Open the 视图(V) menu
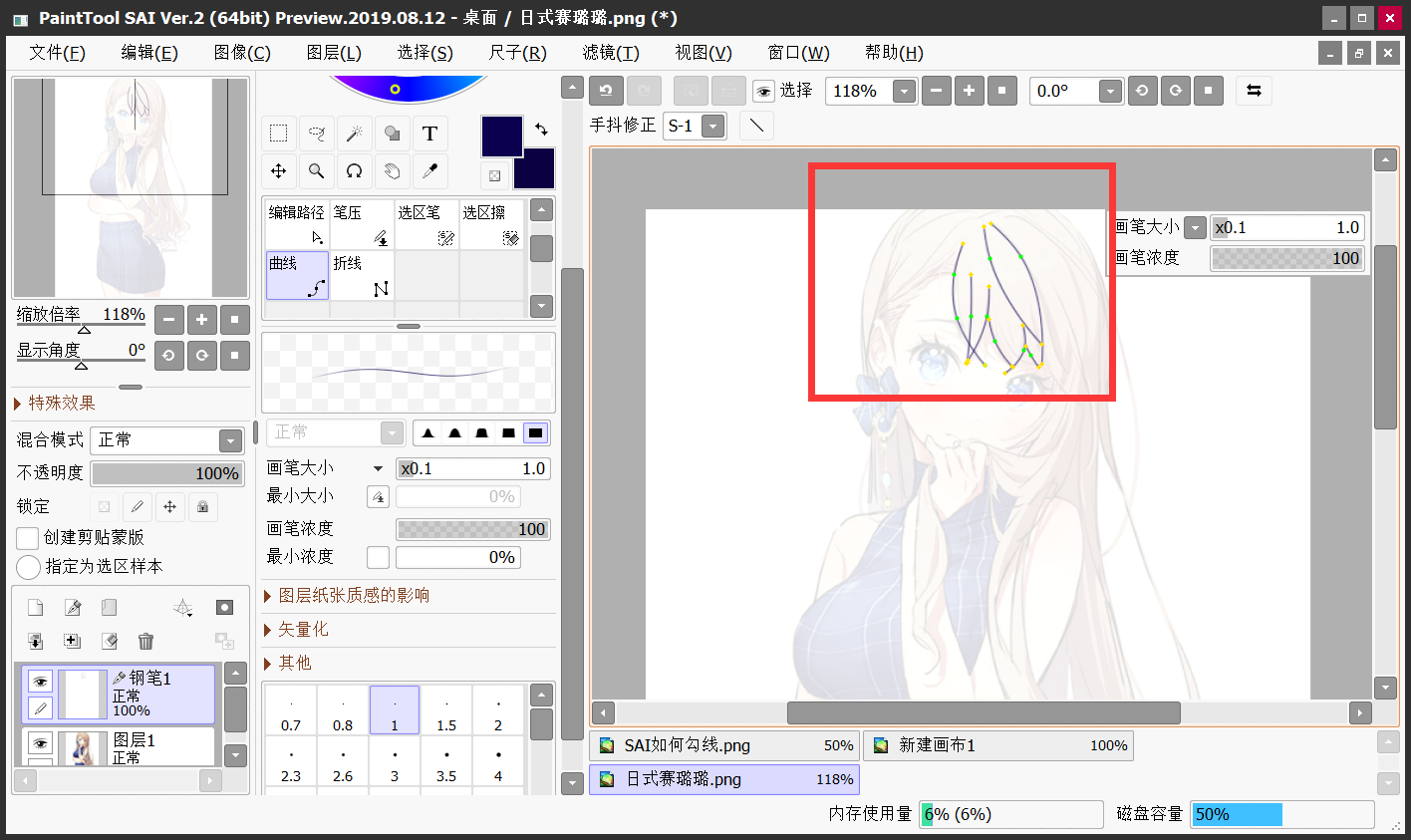 point(704,53)
